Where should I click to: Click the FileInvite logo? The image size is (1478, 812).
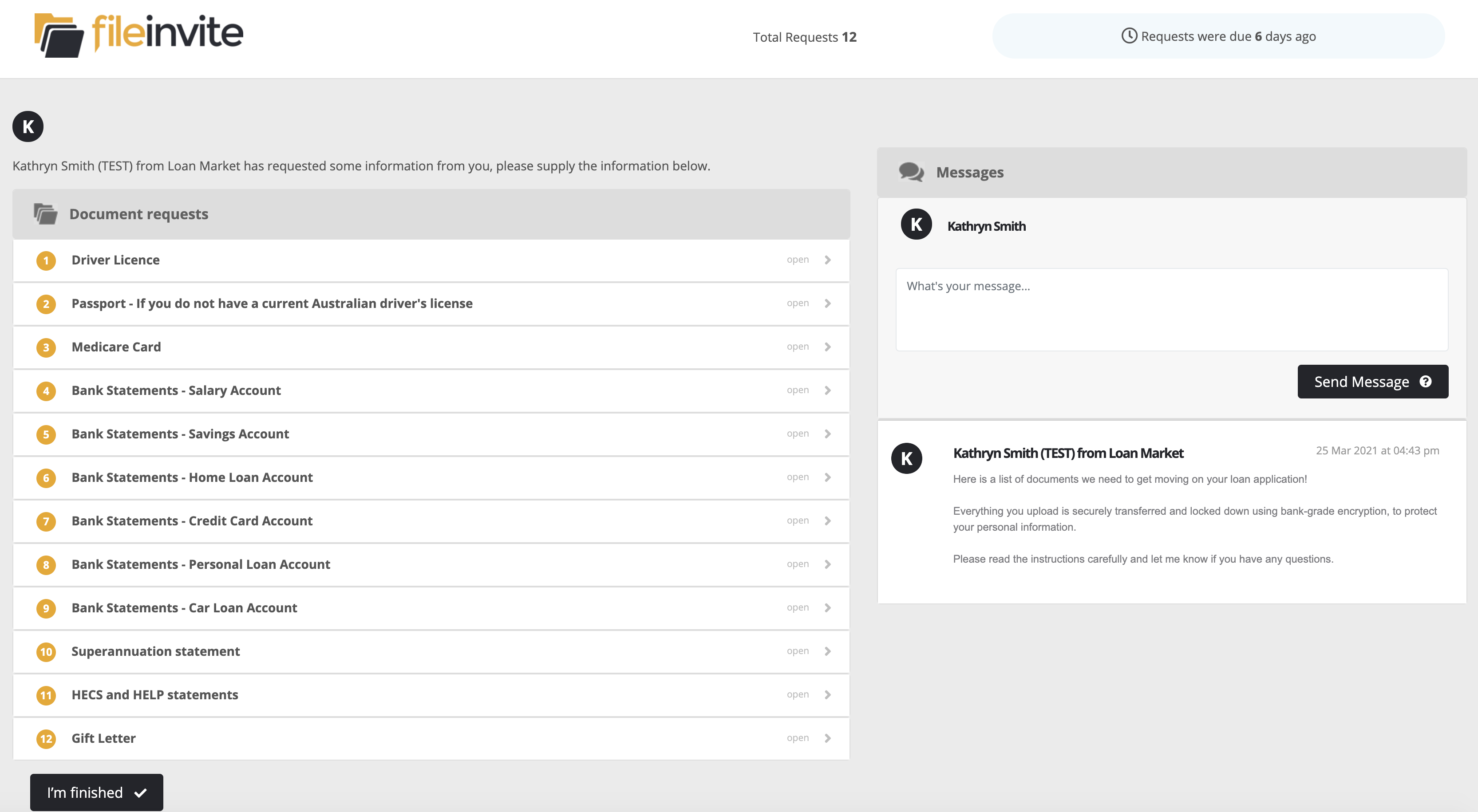[x=138, y=35]
